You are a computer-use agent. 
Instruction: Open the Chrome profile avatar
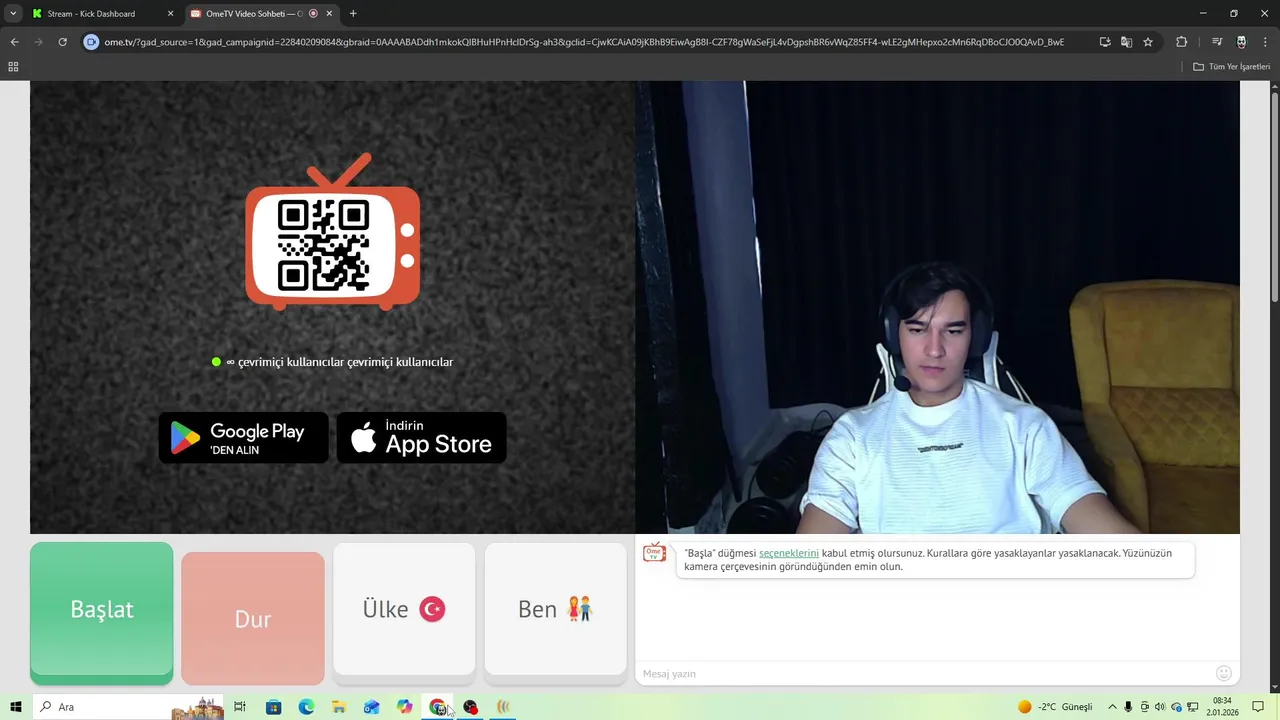click(x=1241, y=42)
